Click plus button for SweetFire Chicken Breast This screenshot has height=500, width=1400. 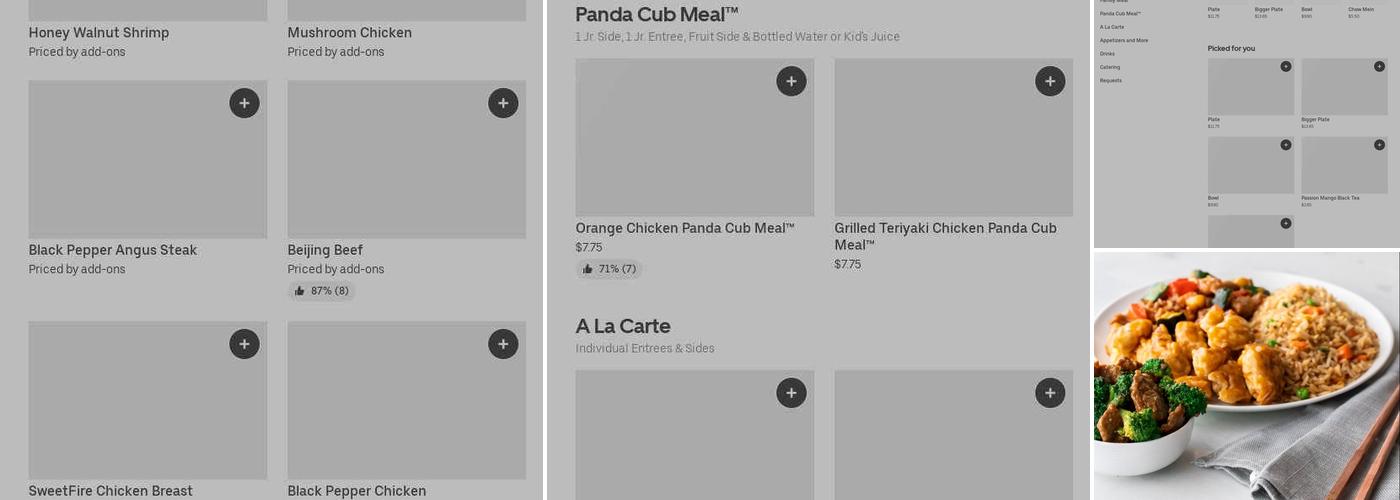tap(244, 344)
